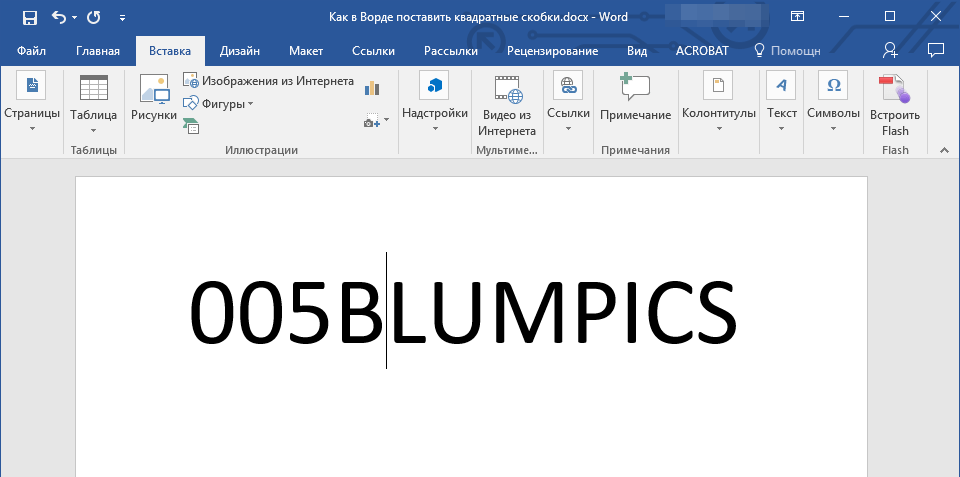The image size is (960, 477).
Task: Select the Вид tab
Action: pos(637,51)
